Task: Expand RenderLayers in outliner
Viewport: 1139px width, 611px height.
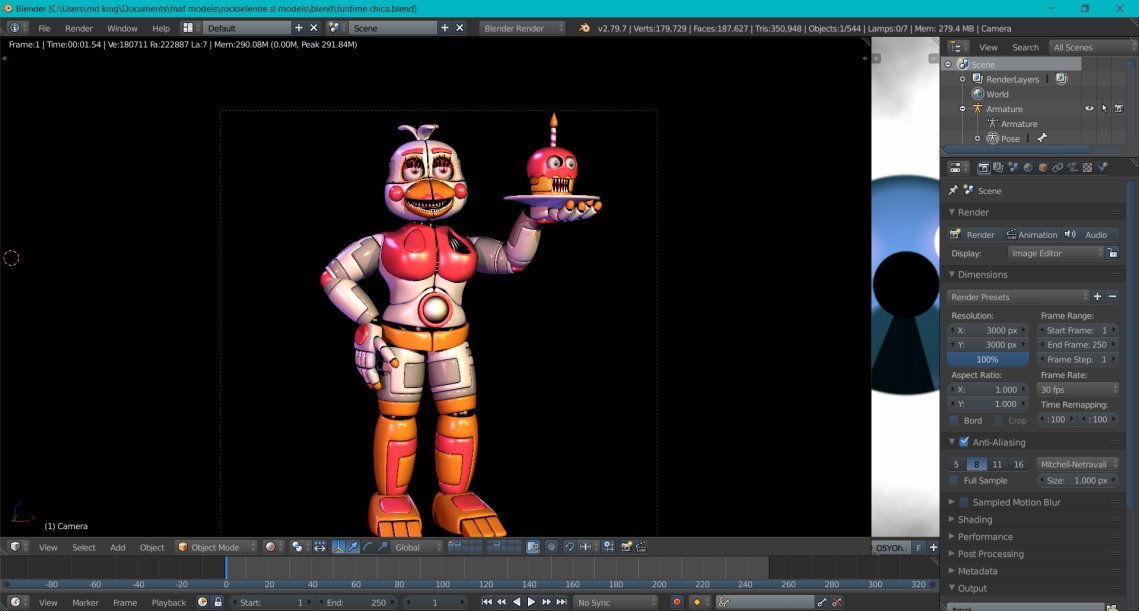Action: coord(962,79)
